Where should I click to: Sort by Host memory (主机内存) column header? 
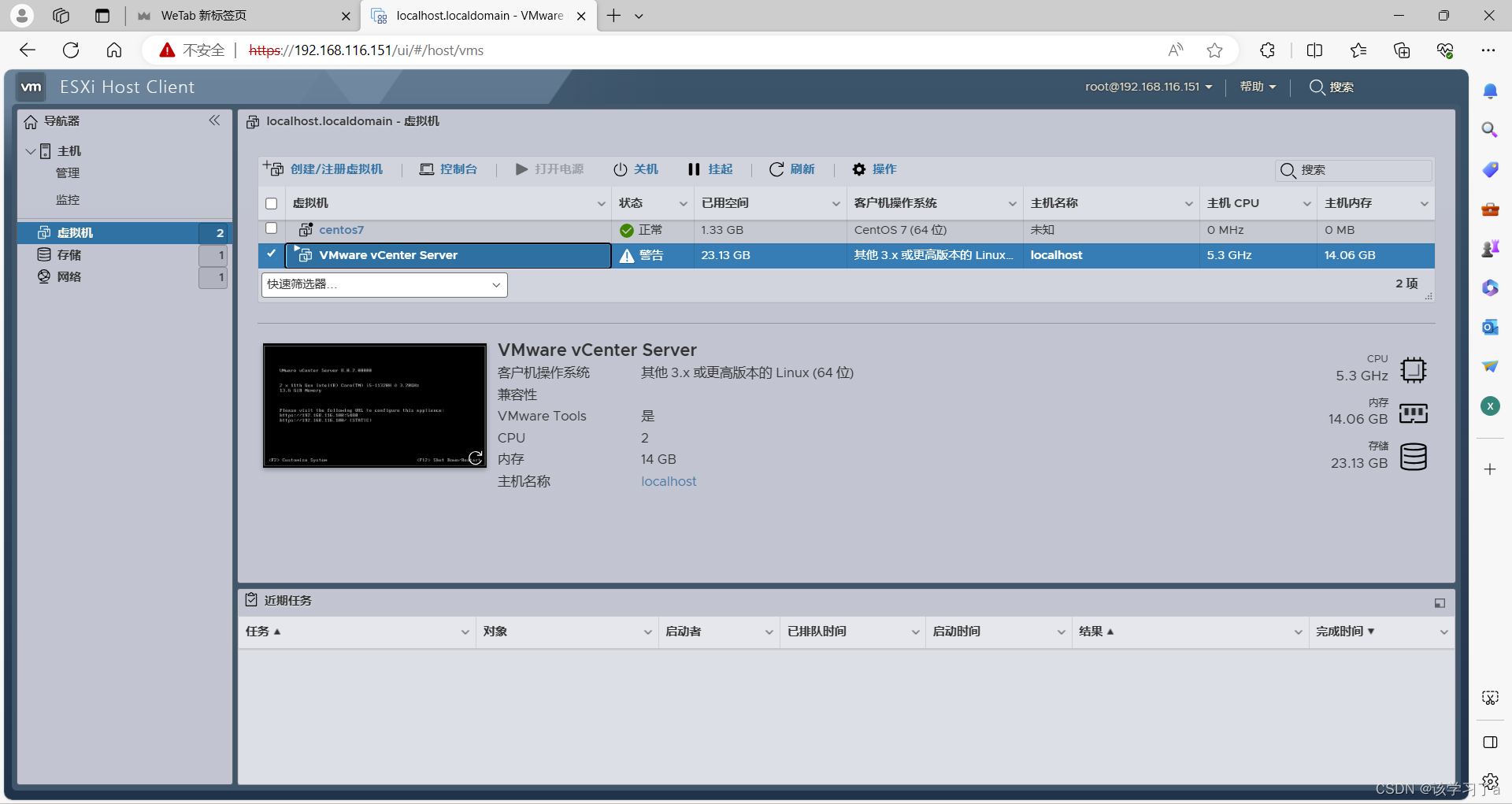1348,203
